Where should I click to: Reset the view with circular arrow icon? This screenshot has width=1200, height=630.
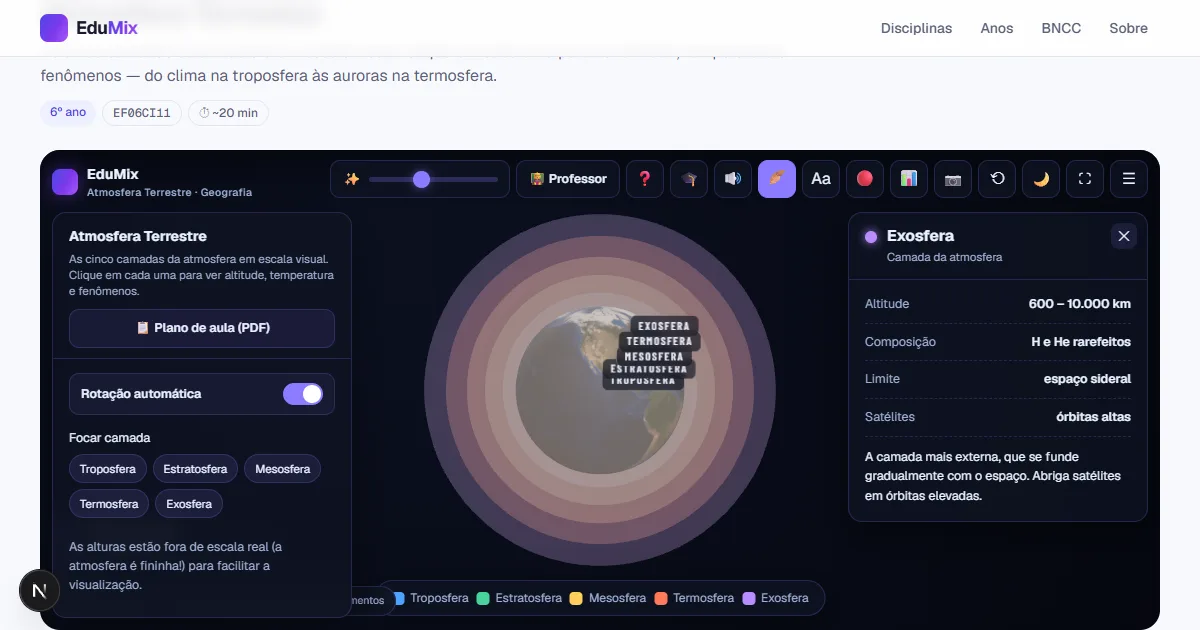997,179
